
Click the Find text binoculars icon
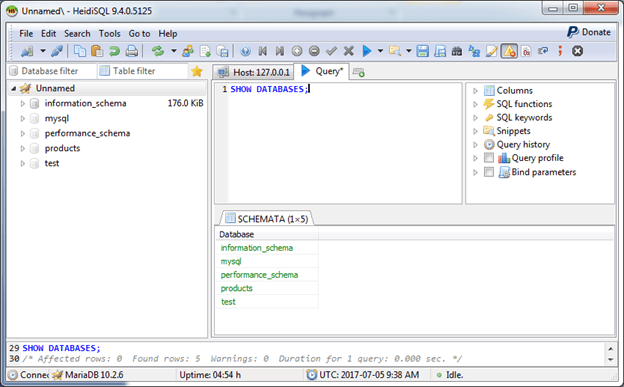(457, 51)
